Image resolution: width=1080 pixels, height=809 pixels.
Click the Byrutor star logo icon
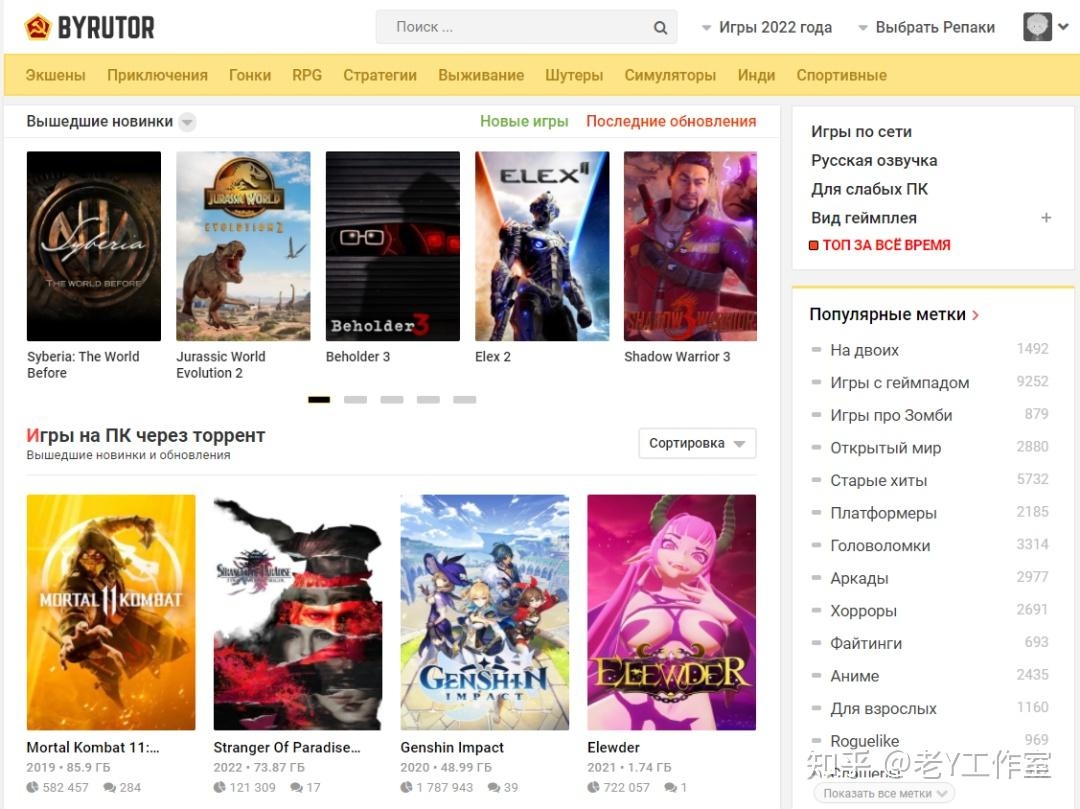pyautogui.click(x=38, y=27)
